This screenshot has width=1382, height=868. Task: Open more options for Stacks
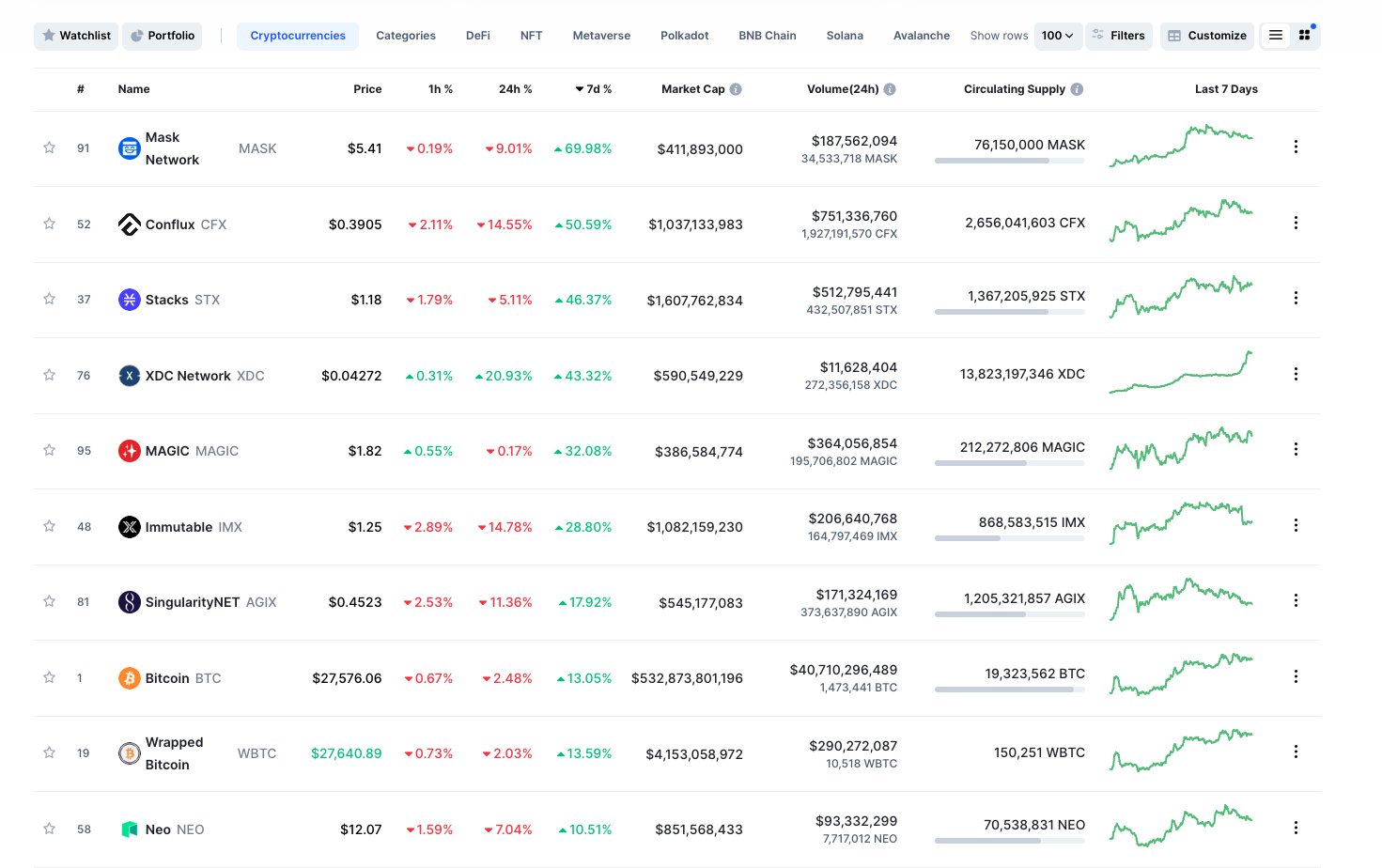pyautogui.click(x=1296, y=298)
